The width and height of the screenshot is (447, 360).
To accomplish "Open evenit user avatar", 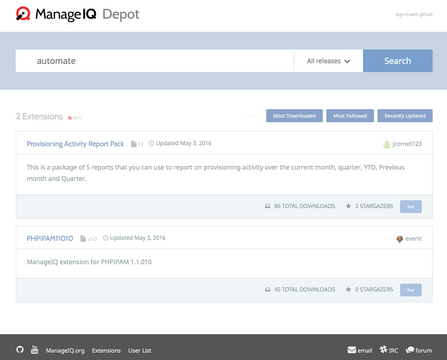I will coord(399,239).
